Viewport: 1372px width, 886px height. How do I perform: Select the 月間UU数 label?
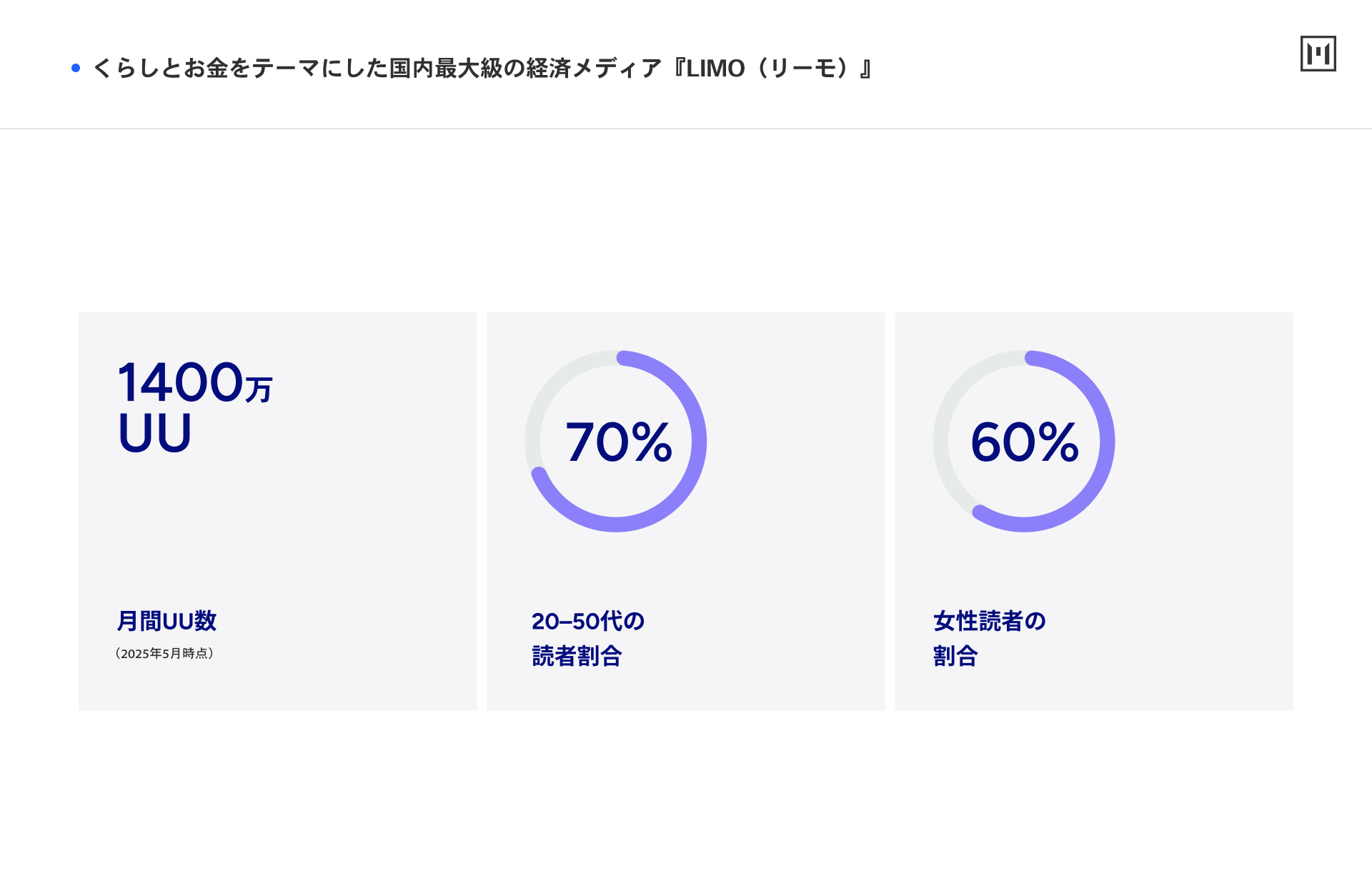(x=166, y=620)
